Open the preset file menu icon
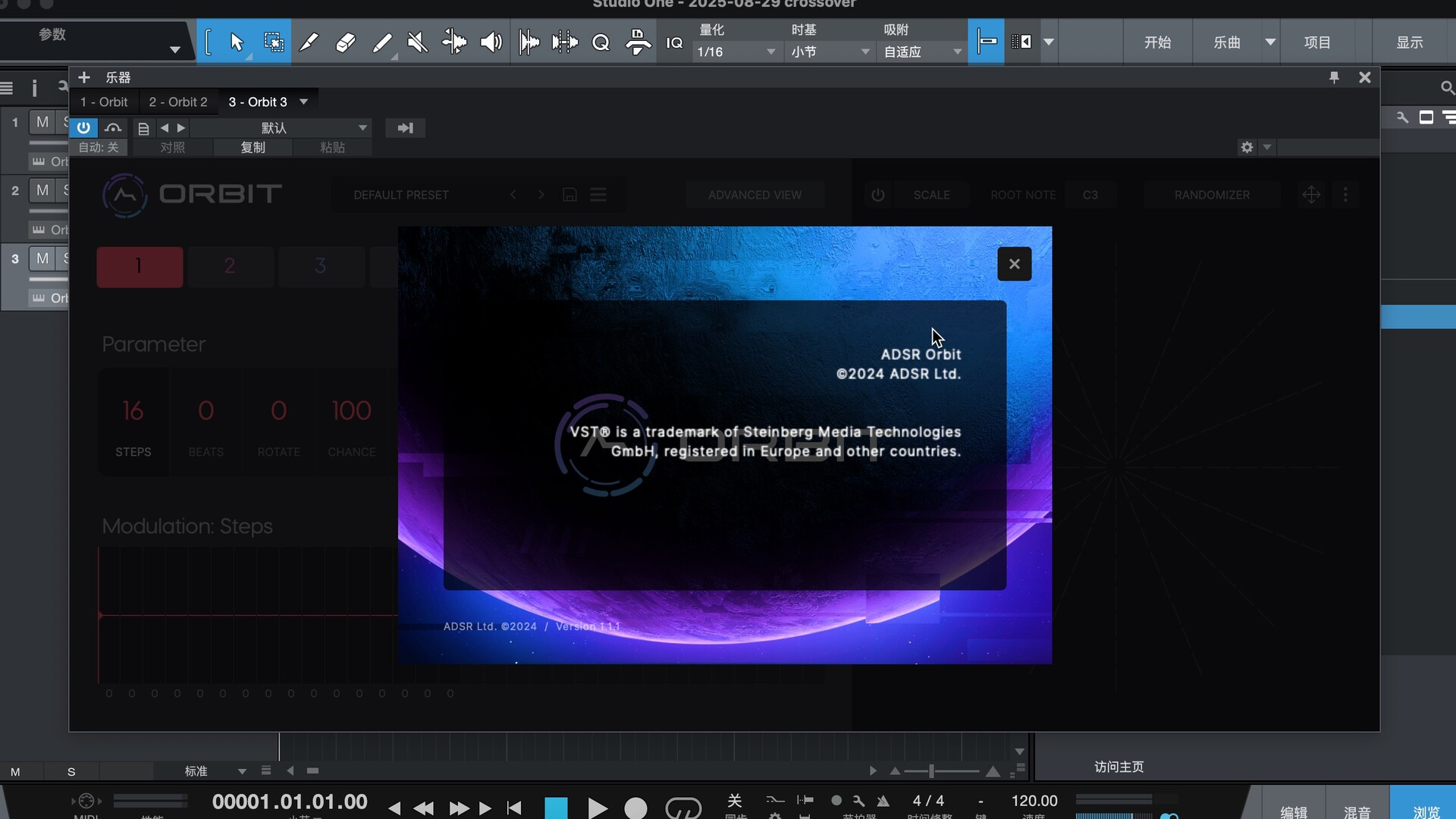 tap(143, 128)
